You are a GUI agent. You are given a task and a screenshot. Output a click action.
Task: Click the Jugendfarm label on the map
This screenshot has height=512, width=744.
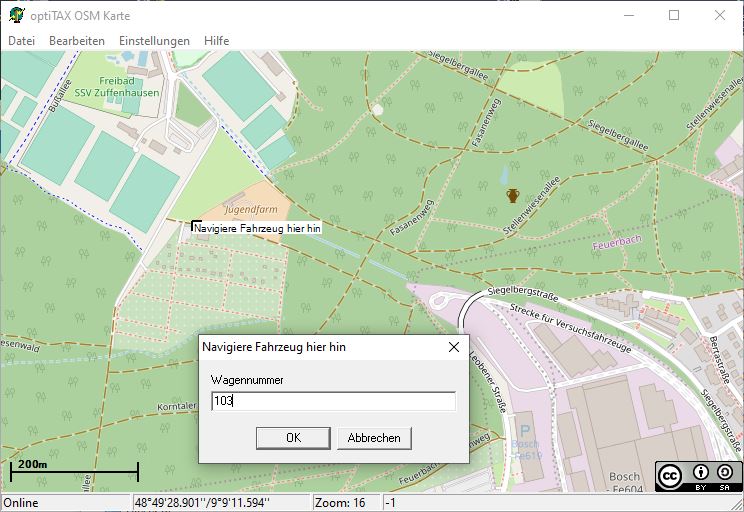click(251, 209)
